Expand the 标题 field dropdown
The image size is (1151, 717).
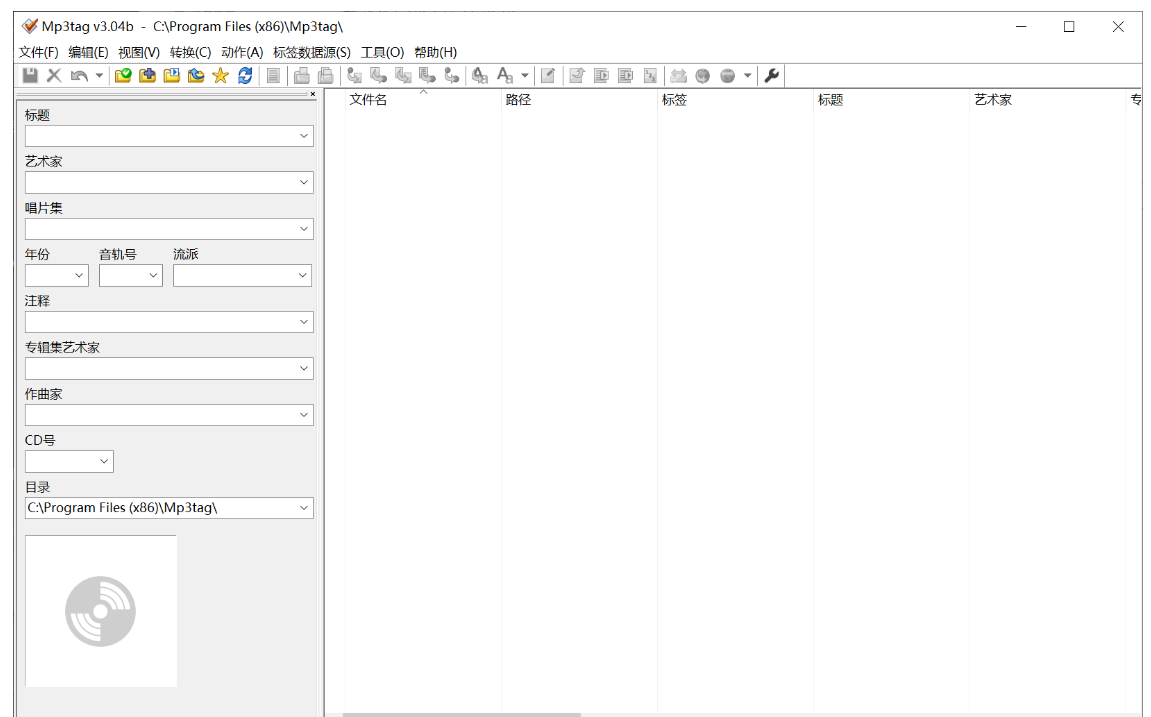point(304,137)
